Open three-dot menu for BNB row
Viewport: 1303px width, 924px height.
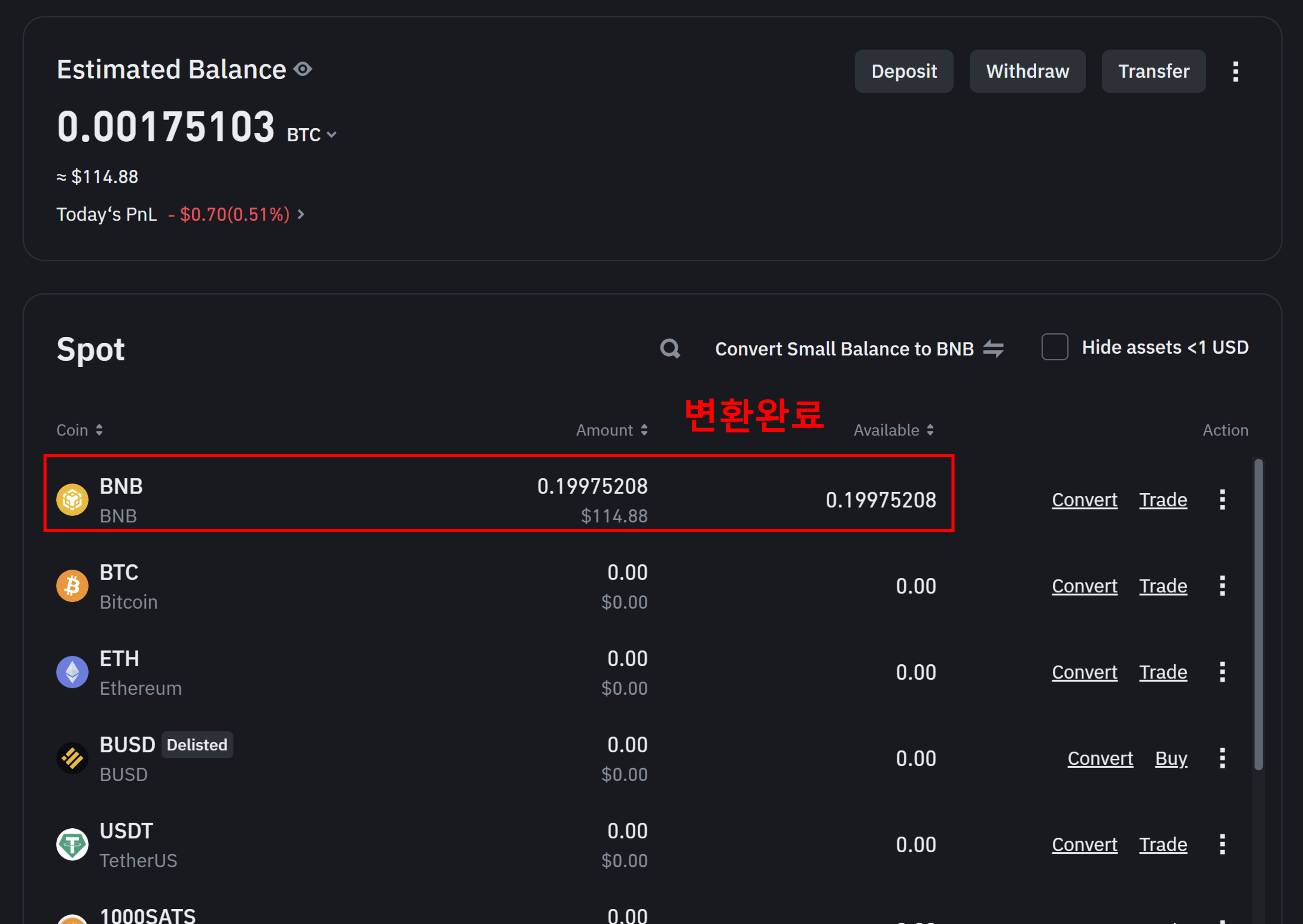click(1222, 499)
